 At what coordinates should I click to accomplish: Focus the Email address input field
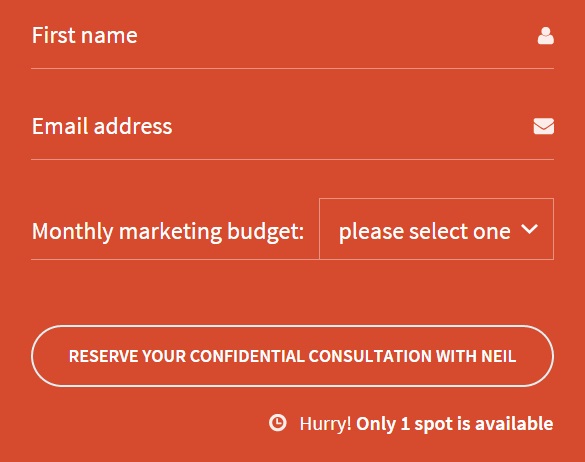pos(292,126)
